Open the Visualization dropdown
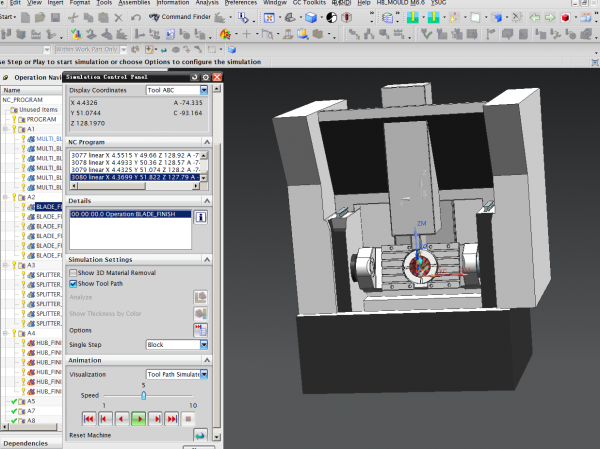600x449 pixels. click(204, 373)
